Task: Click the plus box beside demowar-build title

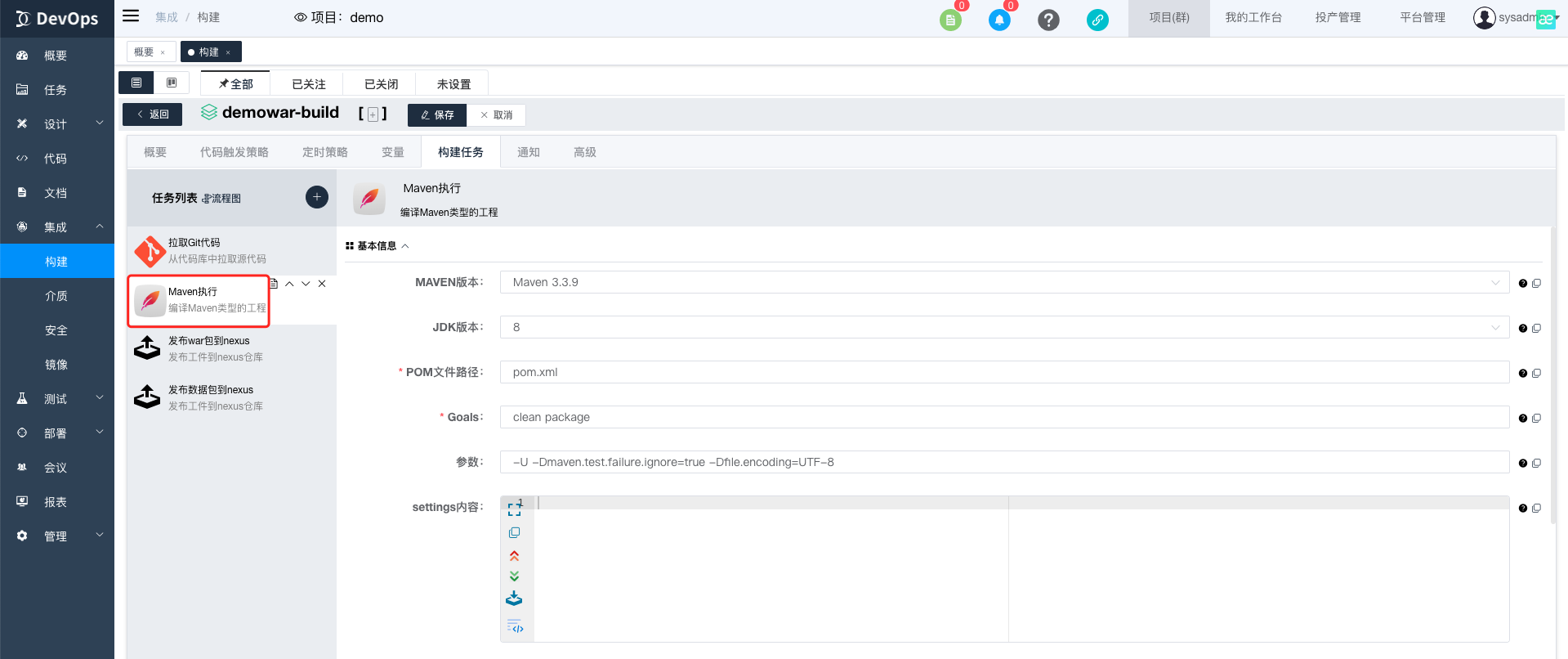Action: coord(373,114)
